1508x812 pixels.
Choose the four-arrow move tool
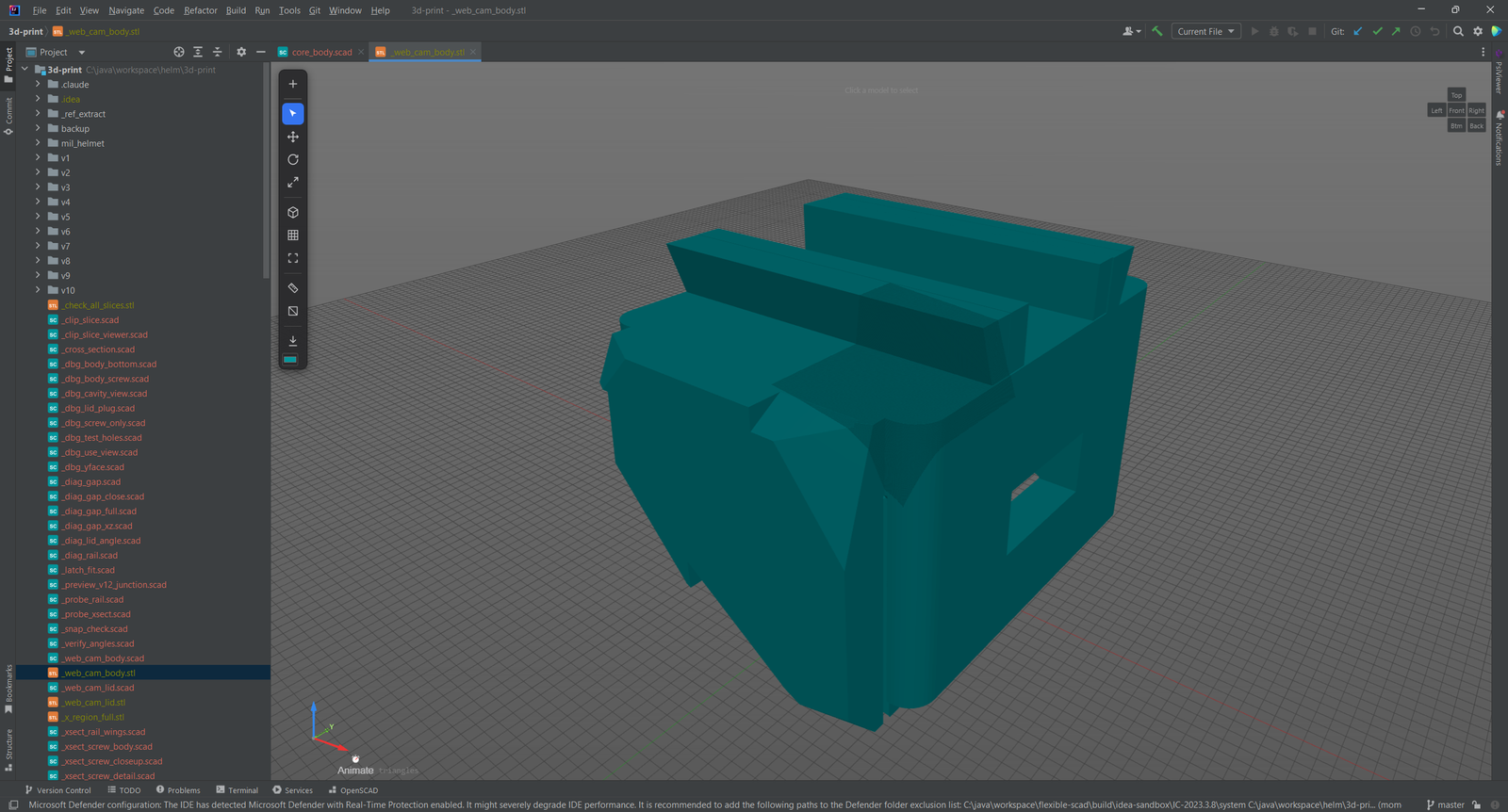[293, 137]
